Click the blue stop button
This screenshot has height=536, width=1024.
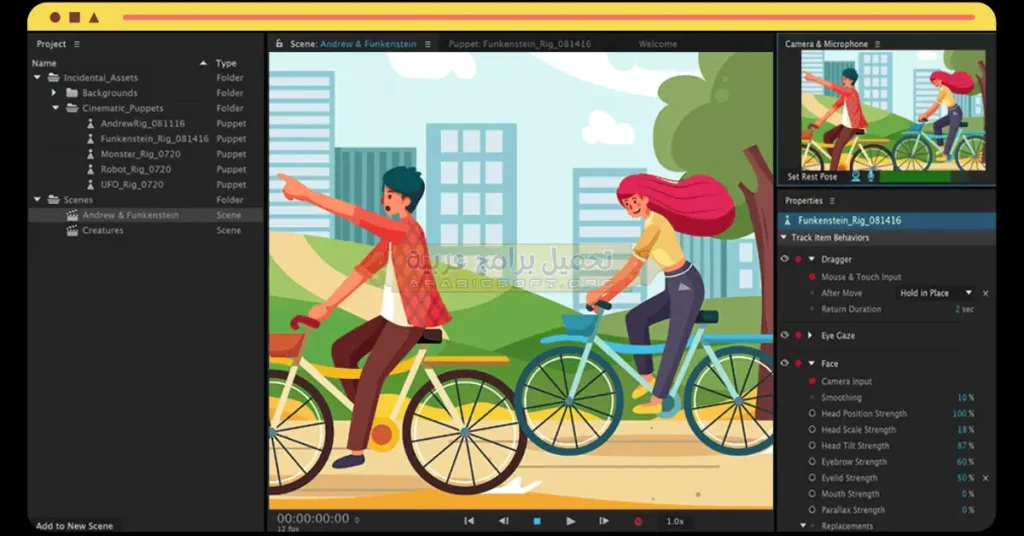coord(537,521)
